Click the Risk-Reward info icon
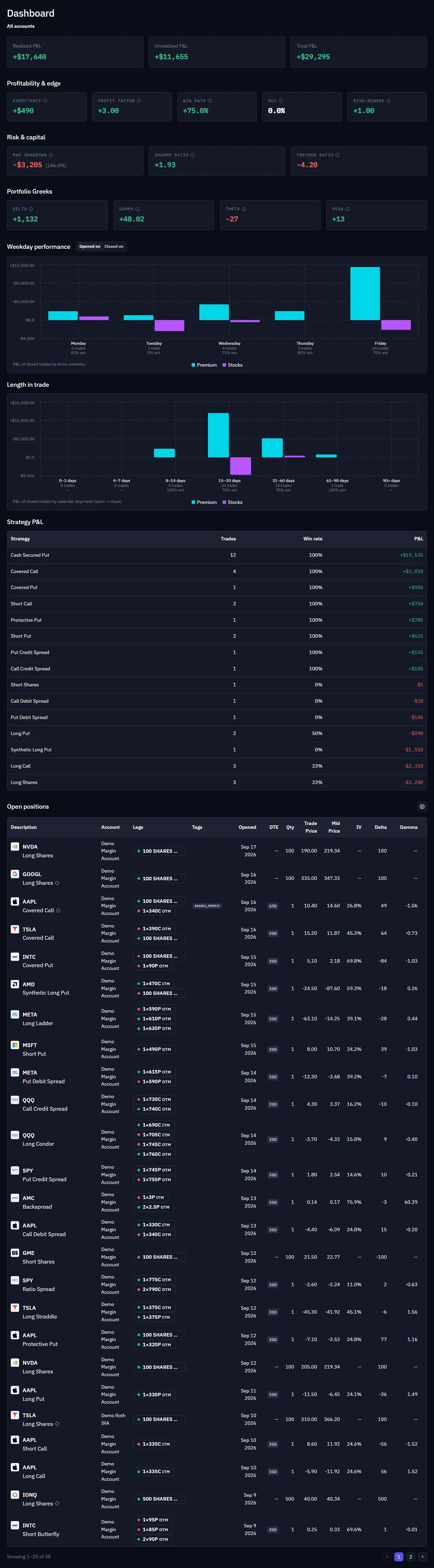 [388, 101]
